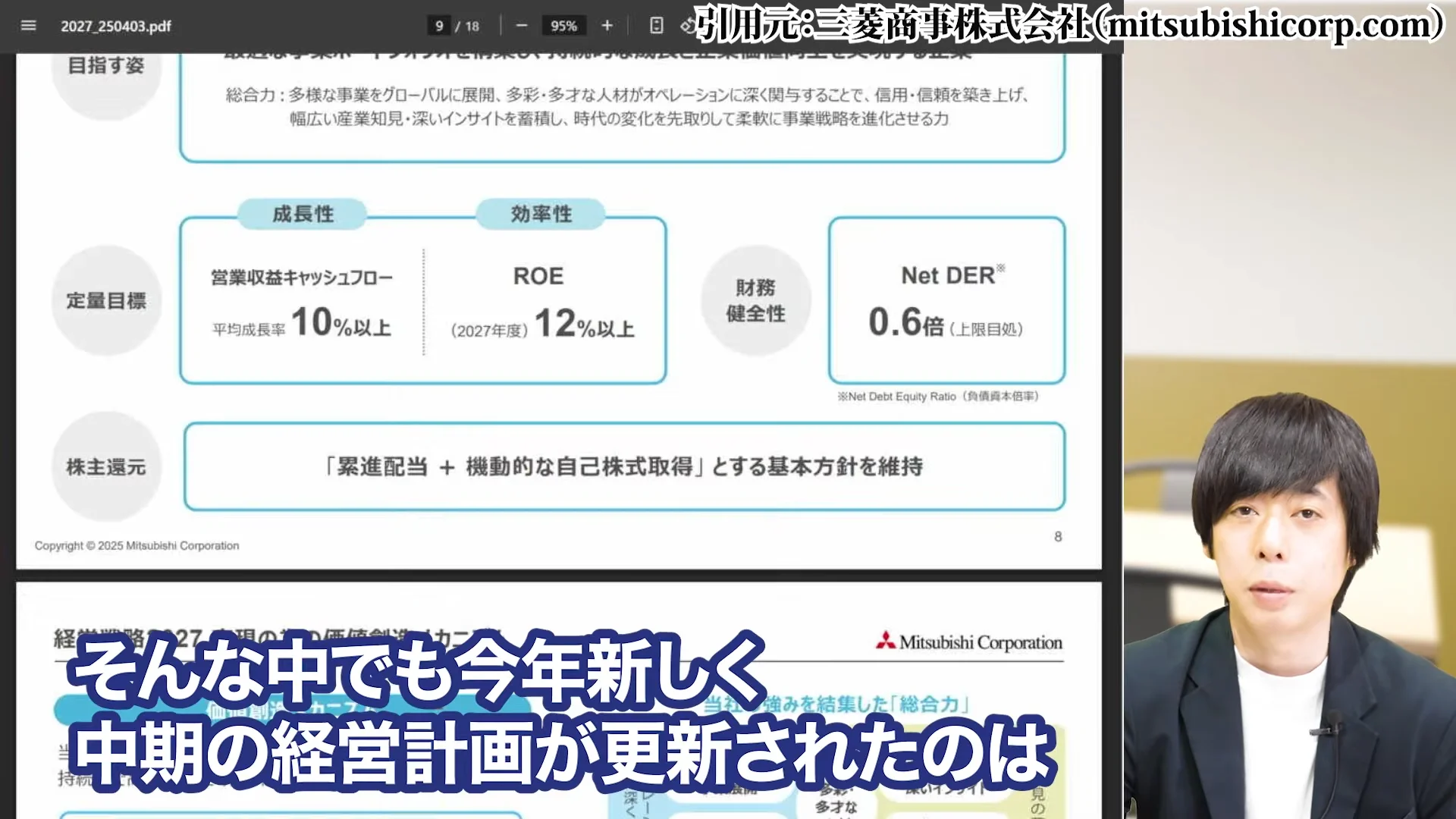The image size is (1456, 819).
Task: Click the 累進配当 shareholder return policy text
Action: point(624,466)
